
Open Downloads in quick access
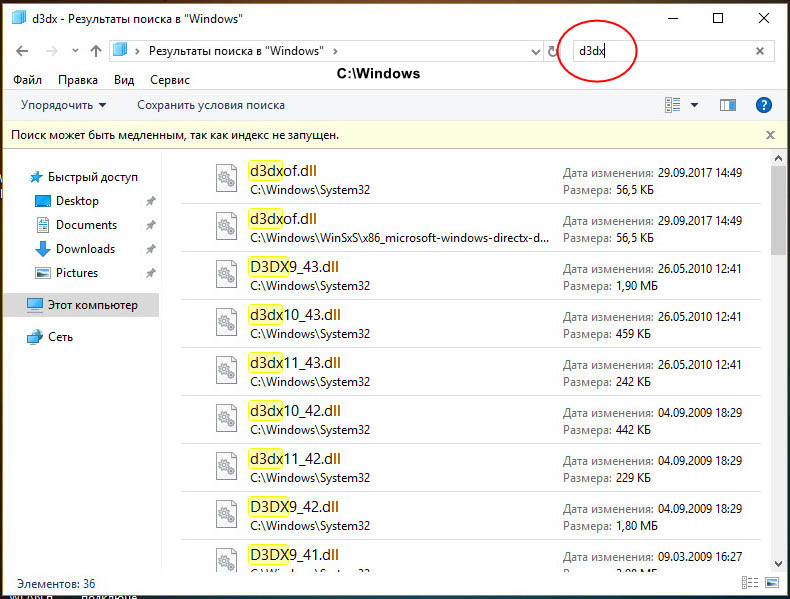85,248
